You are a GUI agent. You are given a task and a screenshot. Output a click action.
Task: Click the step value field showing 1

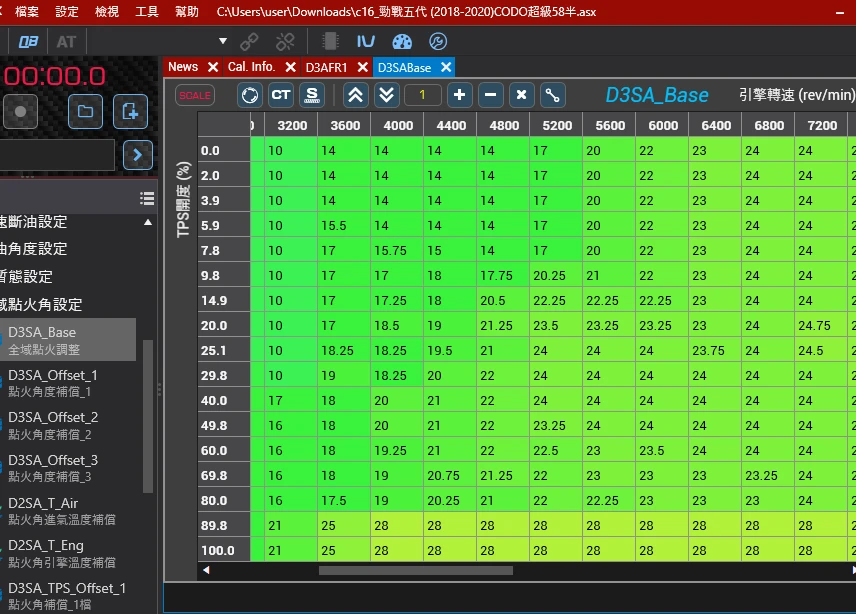point(423,95)
